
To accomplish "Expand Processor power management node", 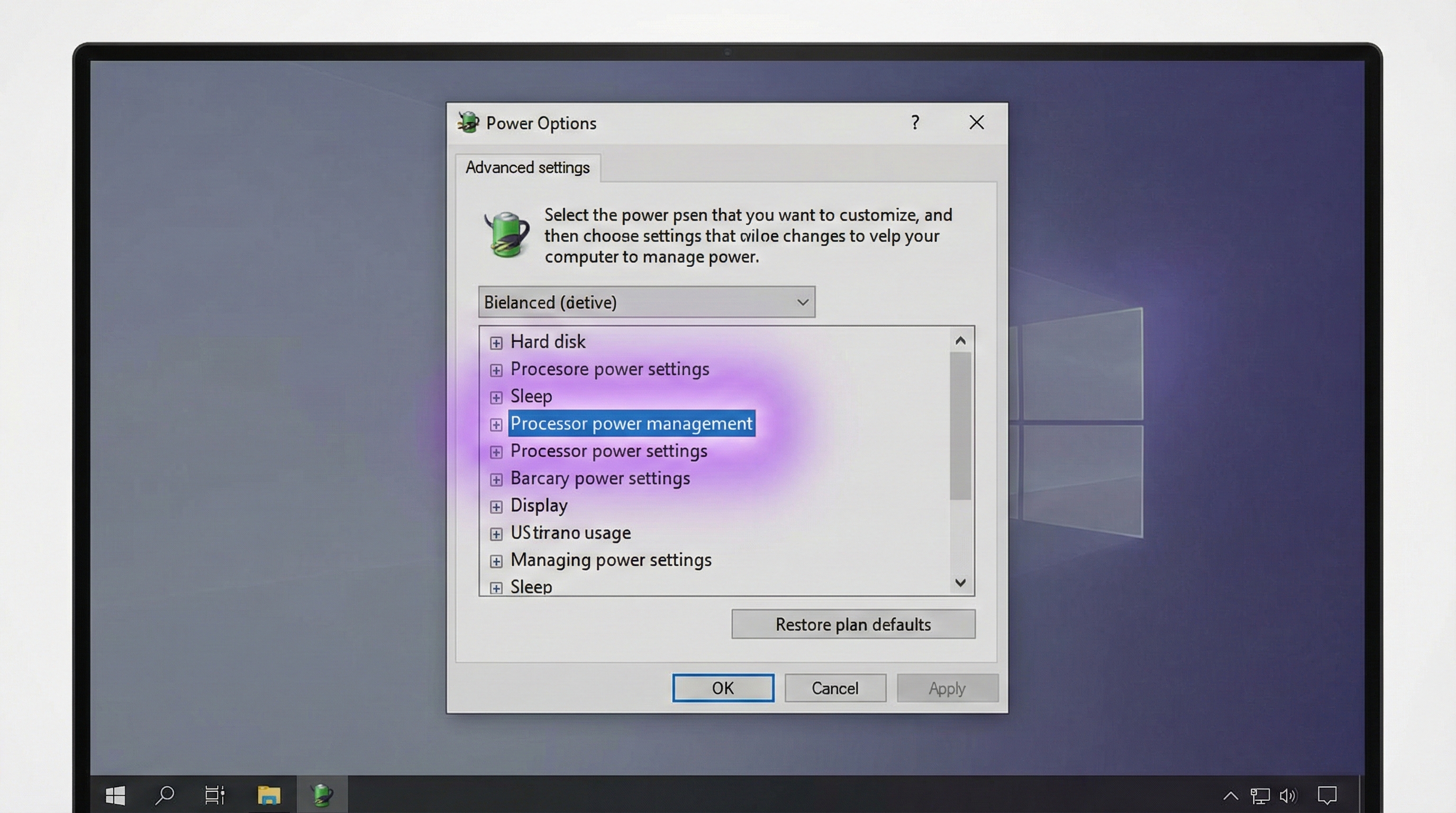I will pyautogui.click(x=496, y=424).
